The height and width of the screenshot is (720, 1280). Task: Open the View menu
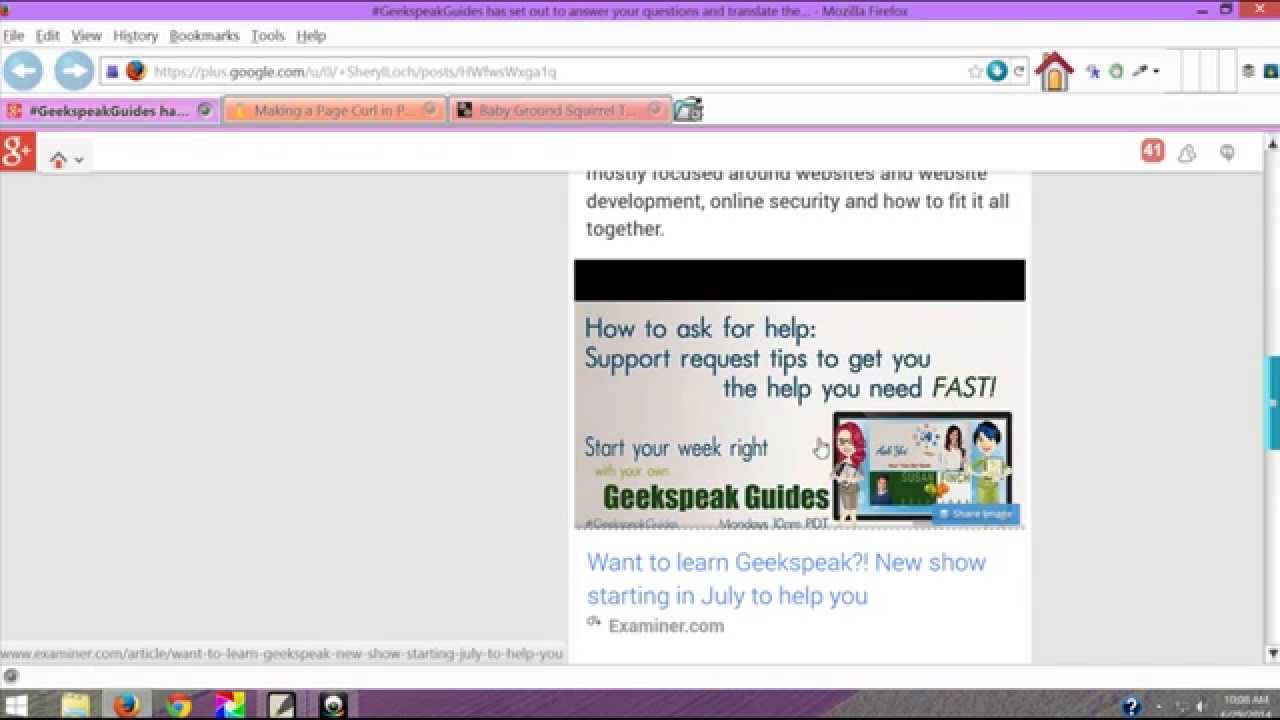tap(87, 35)
